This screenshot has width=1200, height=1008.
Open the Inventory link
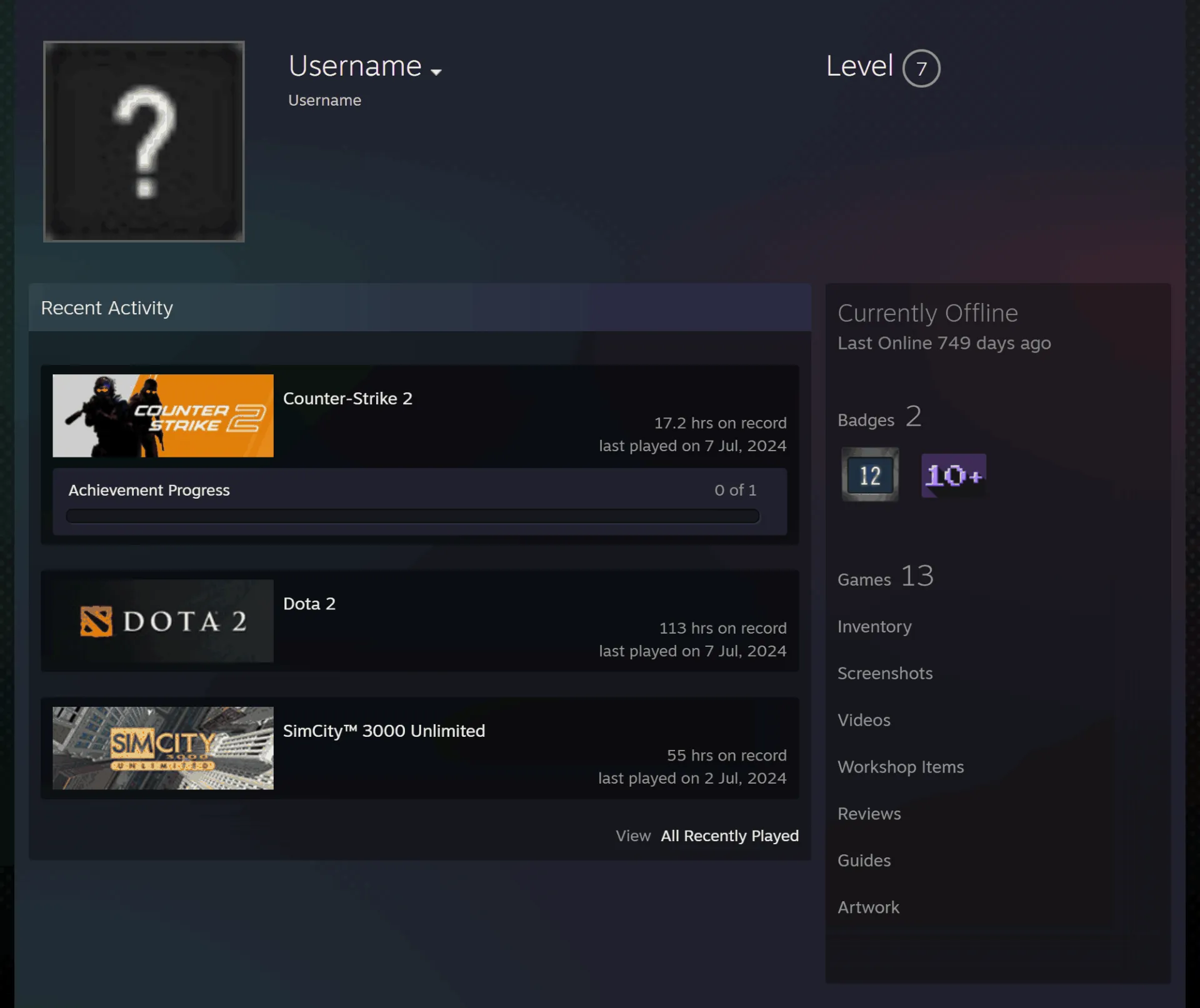pyautogui.click(x=874, y=627)
